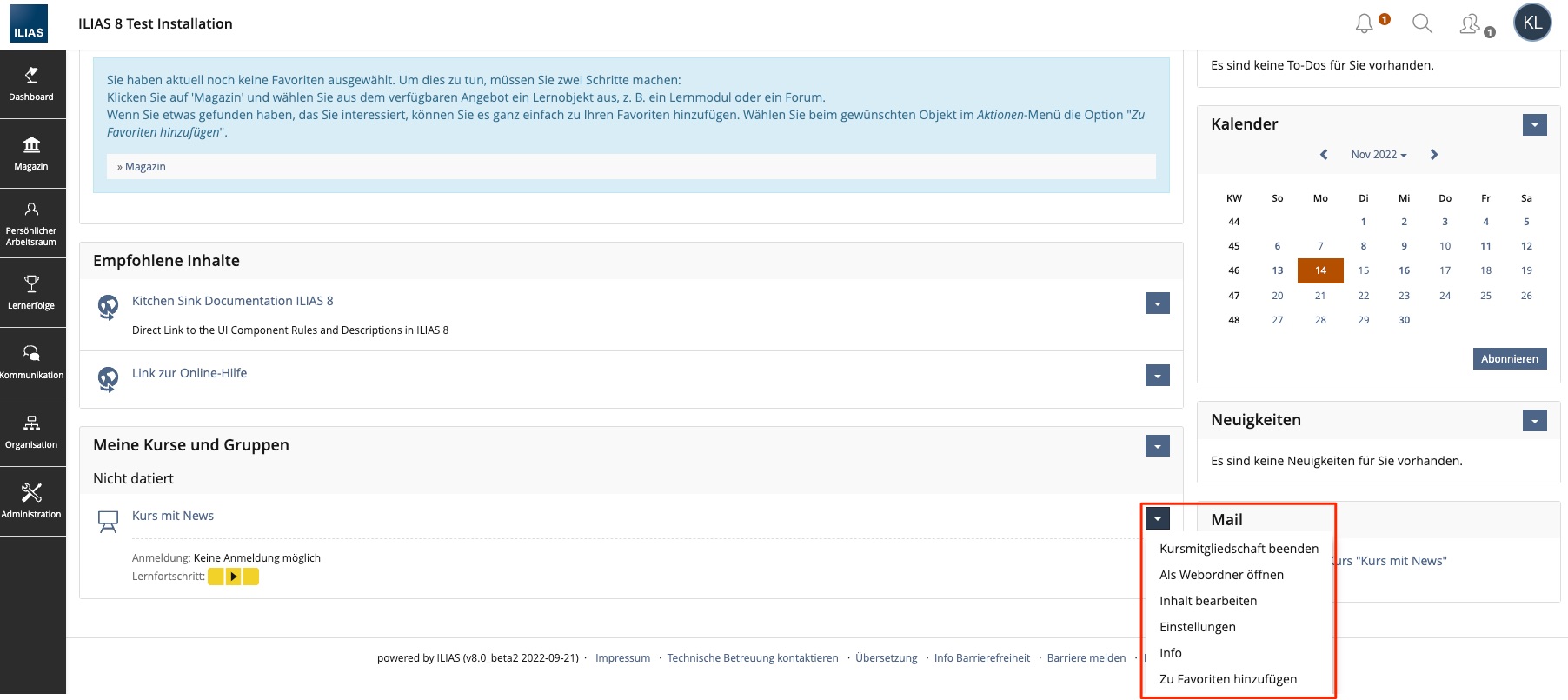This screenshot has width=1568, height=700.
Task: Open the Dashboard sidebar icon
Action: tap(31, 83)
